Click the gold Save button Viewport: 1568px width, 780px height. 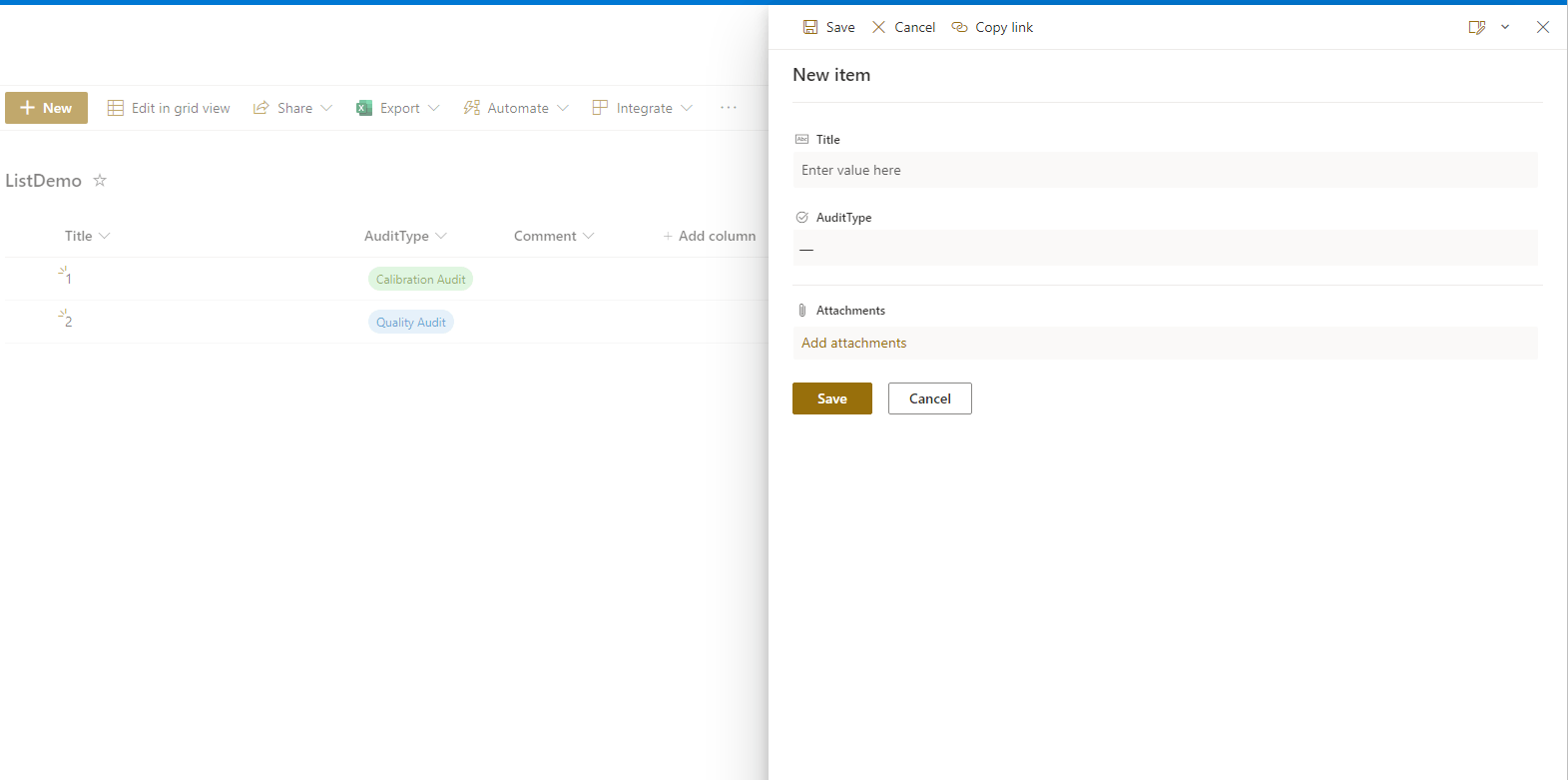(x=832, y=398)
